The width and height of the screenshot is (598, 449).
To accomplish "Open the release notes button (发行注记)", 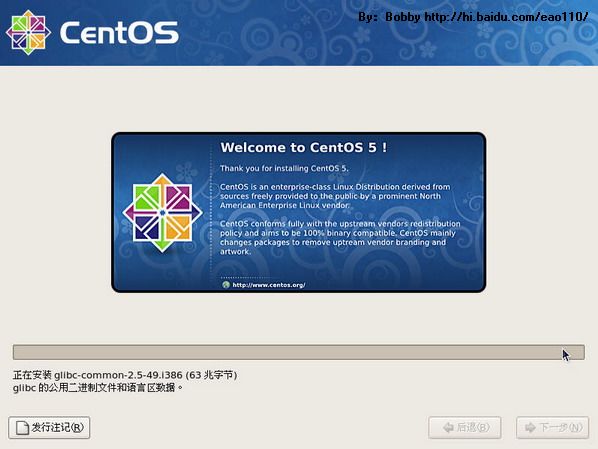I will click(49, 428).
